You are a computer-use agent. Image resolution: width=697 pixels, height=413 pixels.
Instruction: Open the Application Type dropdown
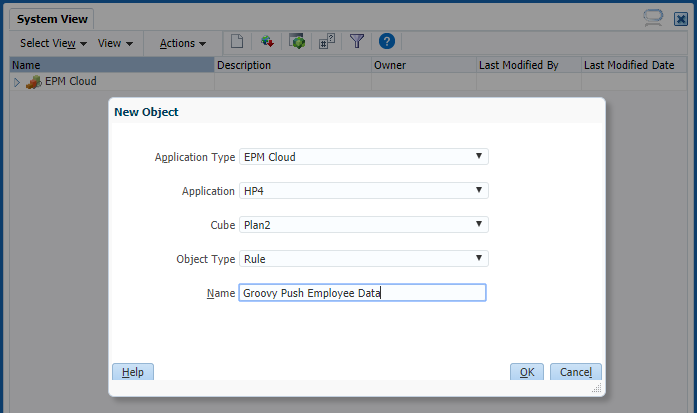click(364, 157)
